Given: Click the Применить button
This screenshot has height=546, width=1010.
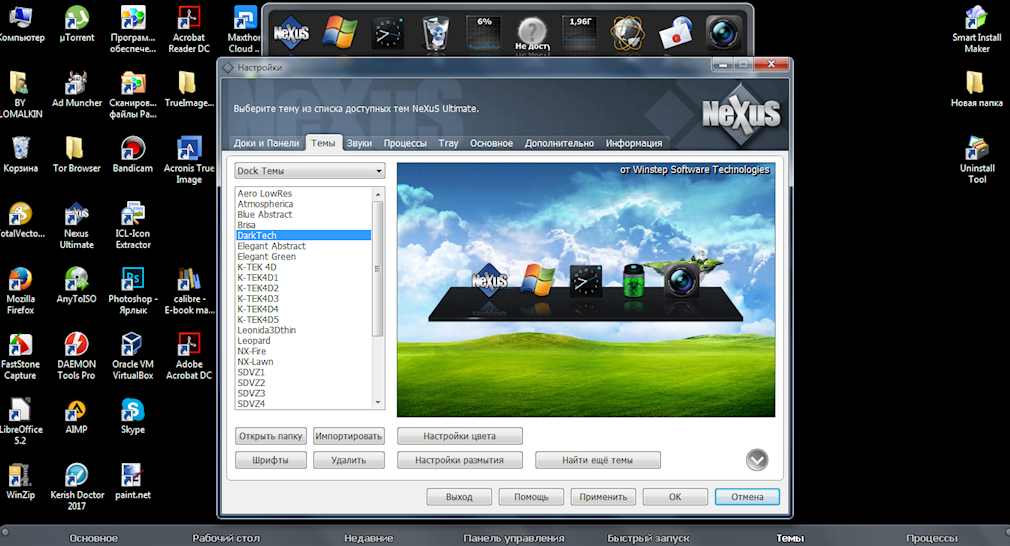Looking at the screenshot, I should click(x=603, y=496).
